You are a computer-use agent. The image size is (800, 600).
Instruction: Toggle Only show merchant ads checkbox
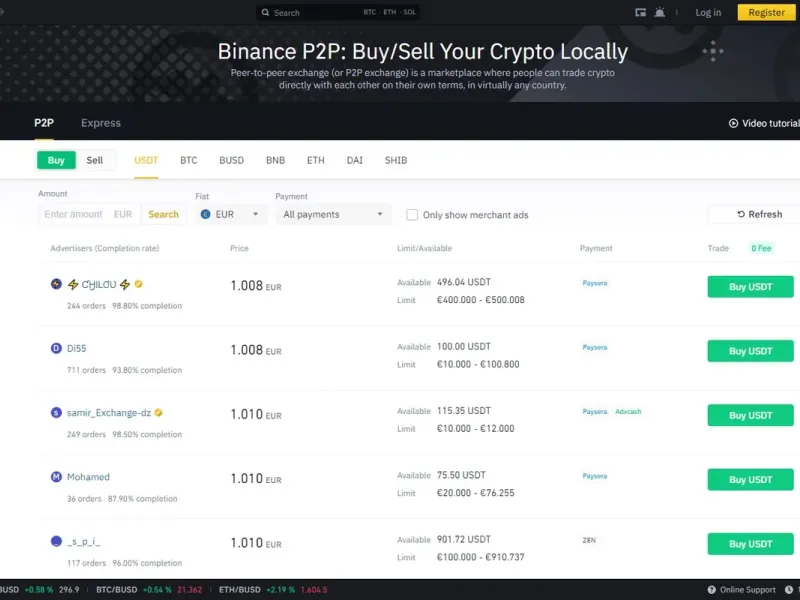coord(412,215)
